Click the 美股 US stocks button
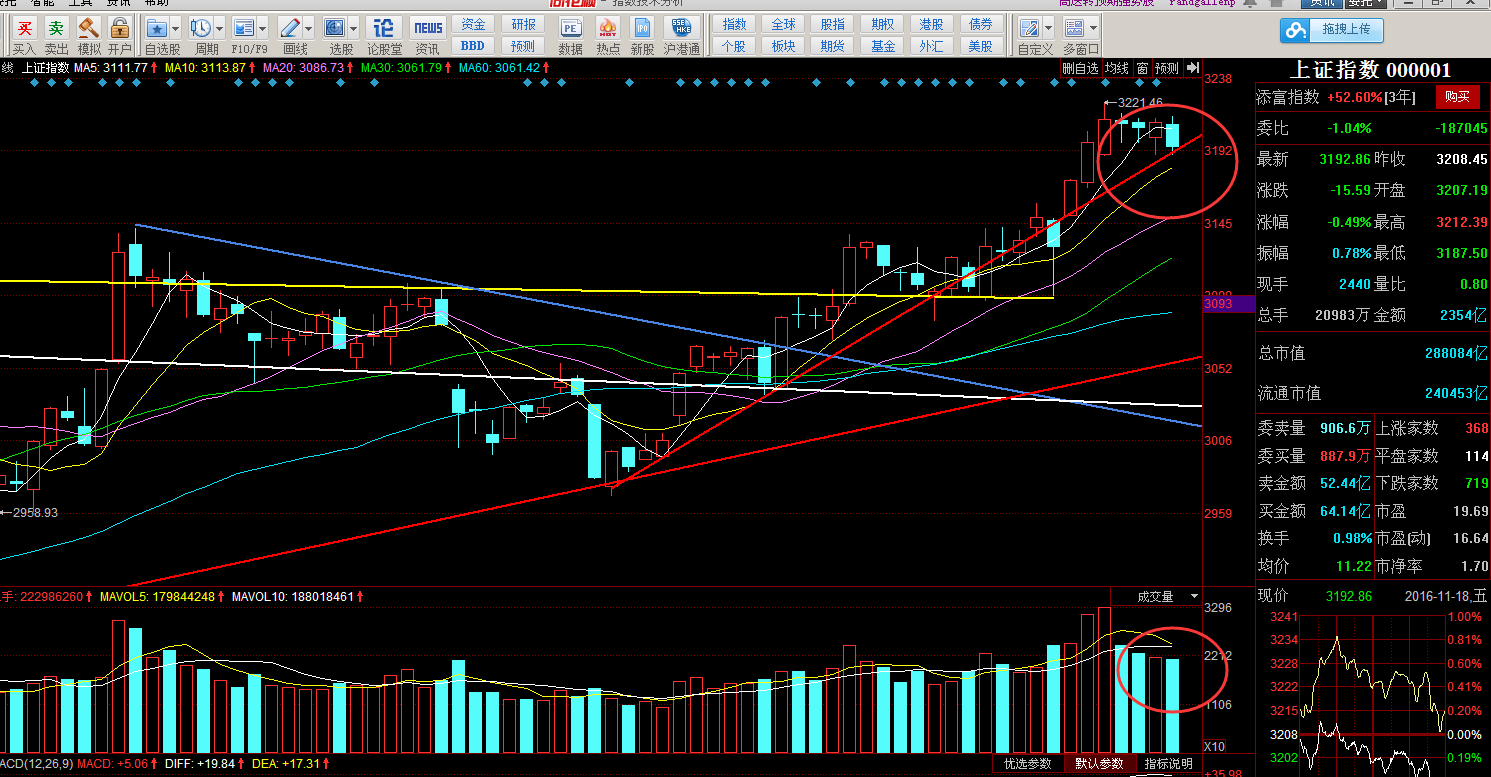Screen dimensions: 1491x777 coord(981,46)
